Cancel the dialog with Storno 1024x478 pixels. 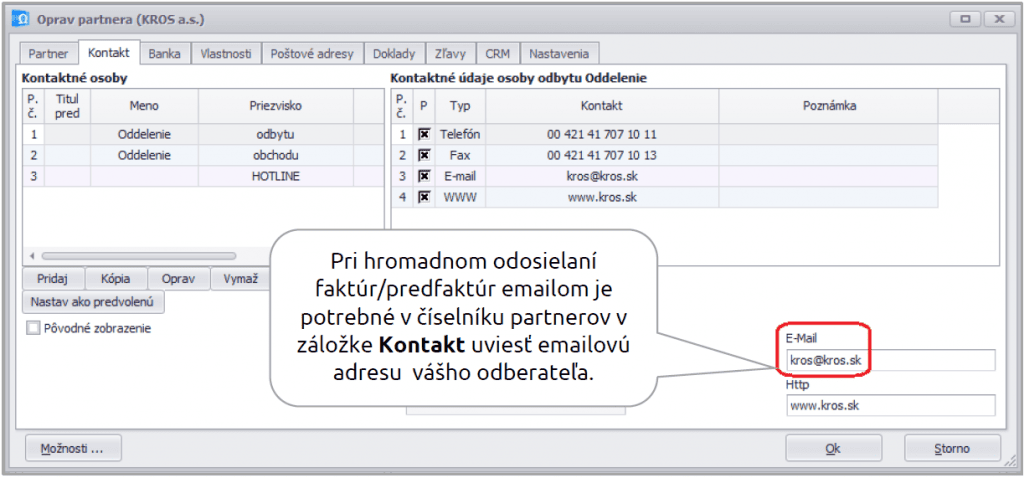[x=952, y=448]
